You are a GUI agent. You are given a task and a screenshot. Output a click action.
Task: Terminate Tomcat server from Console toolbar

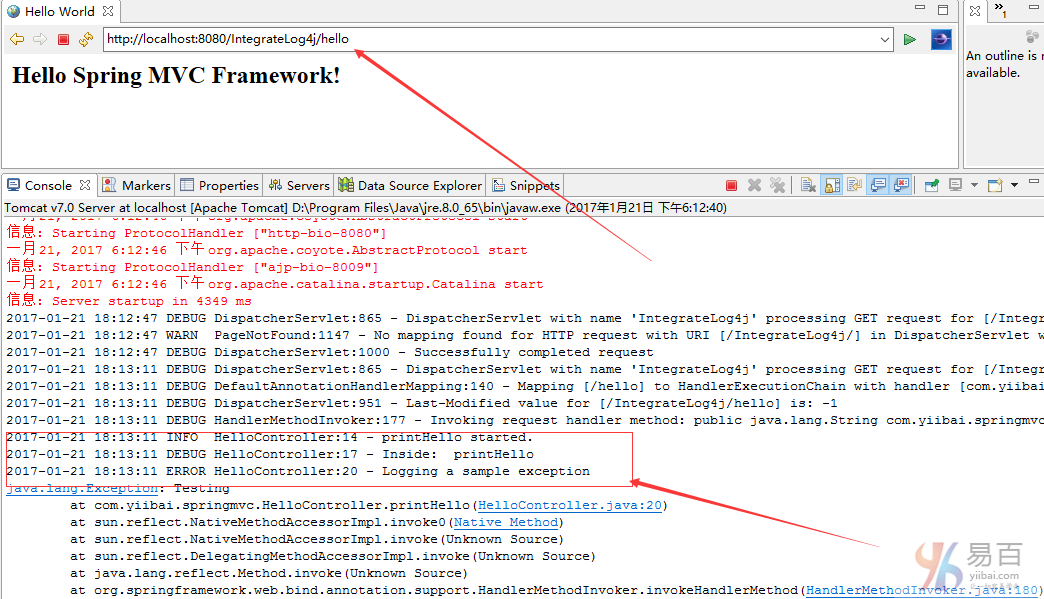[x=731, y=185]
